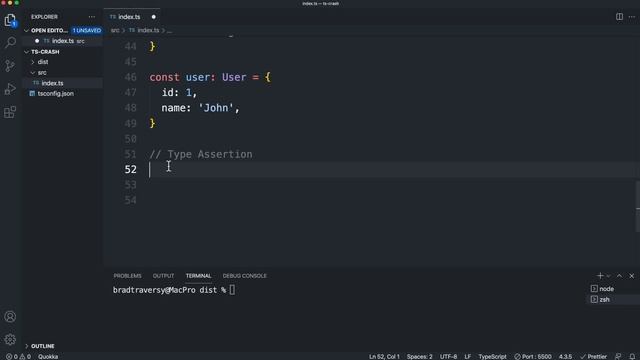Image resolution: width=640 pixels, height=360 pixels.
Task: Click the 1 UNSAVED badge
Action: pos(87,31)
